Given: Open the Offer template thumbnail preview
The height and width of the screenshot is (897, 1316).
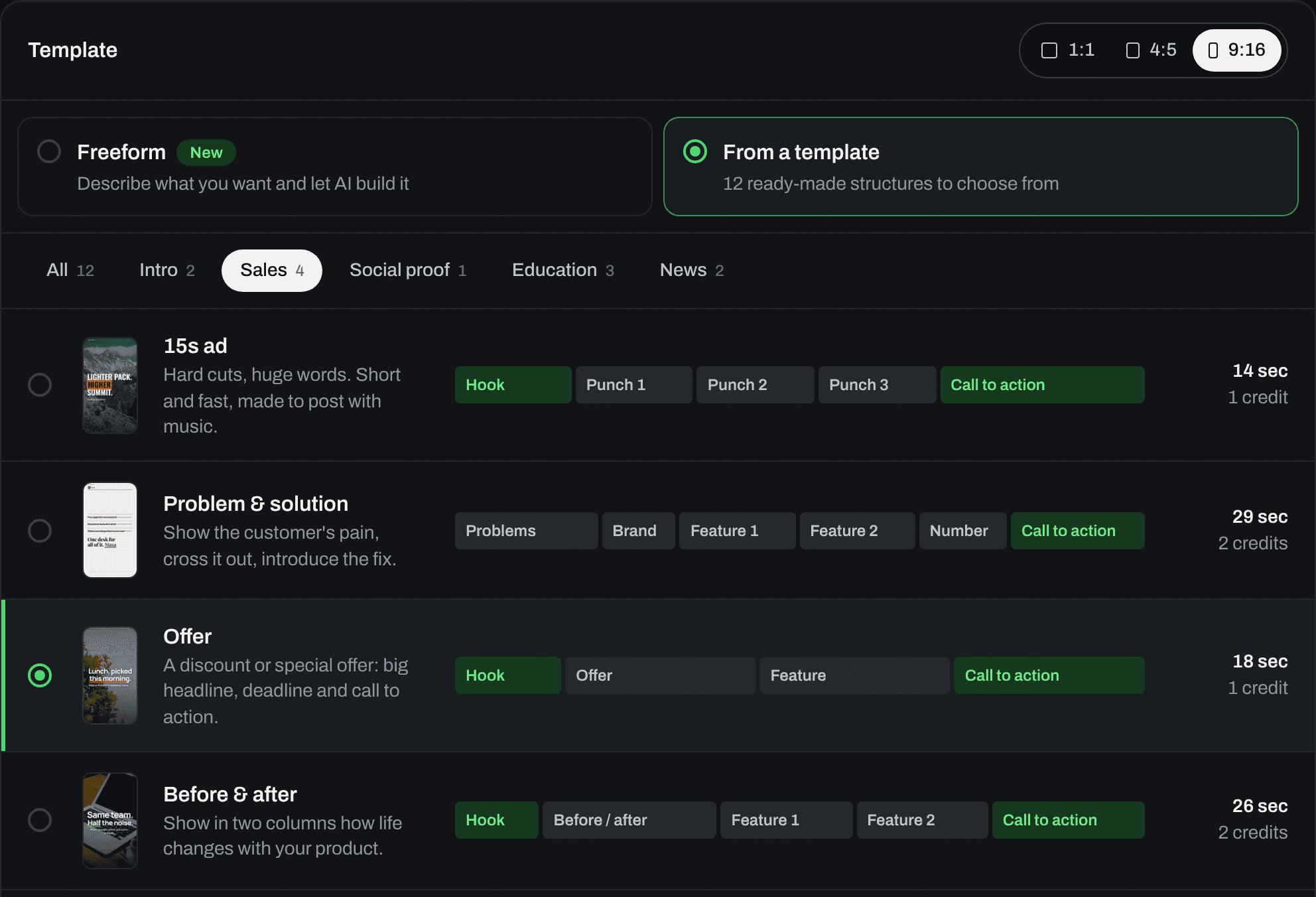Looking at the screenshot, I should coord(110,675).
